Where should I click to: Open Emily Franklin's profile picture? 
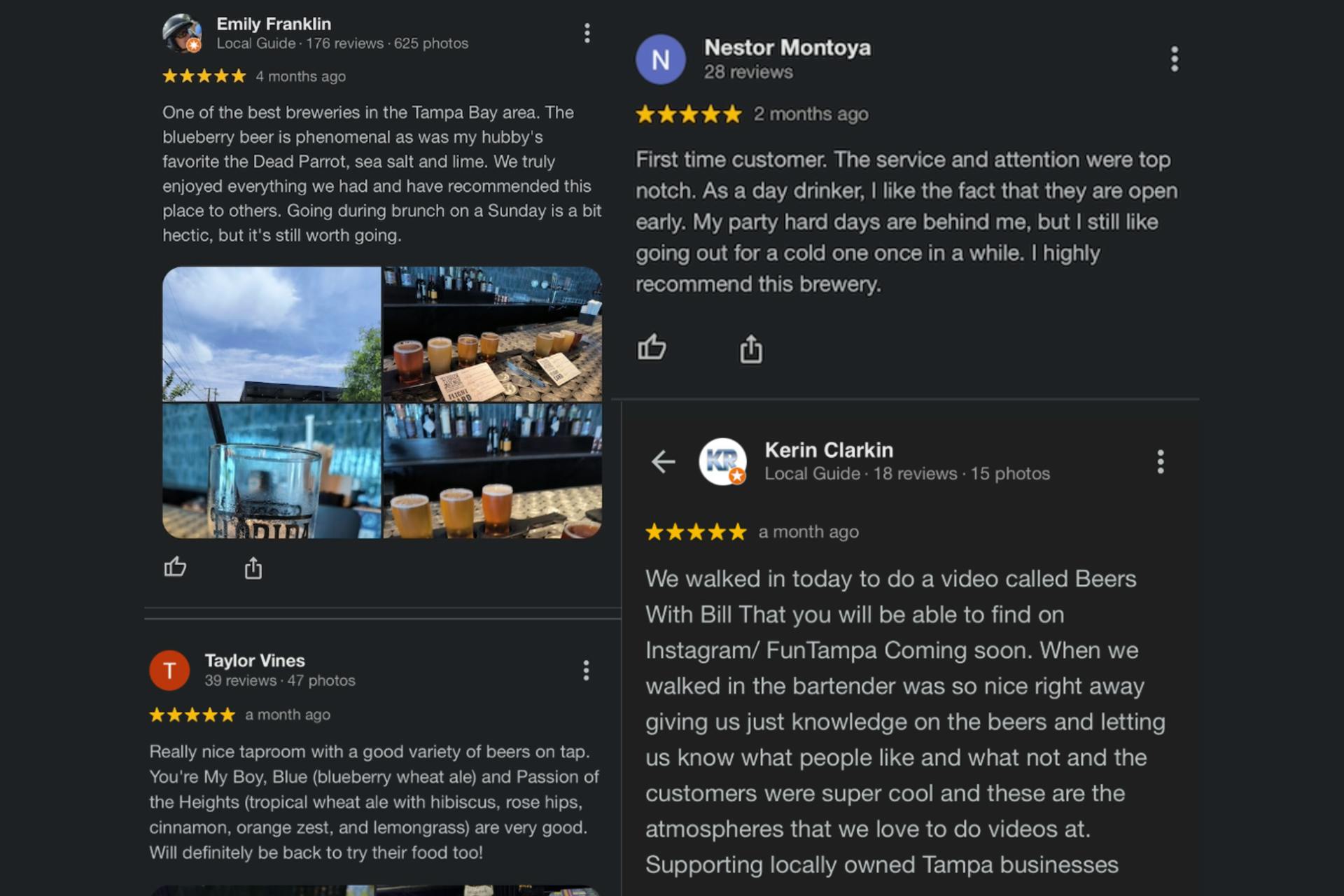point(182,33)
